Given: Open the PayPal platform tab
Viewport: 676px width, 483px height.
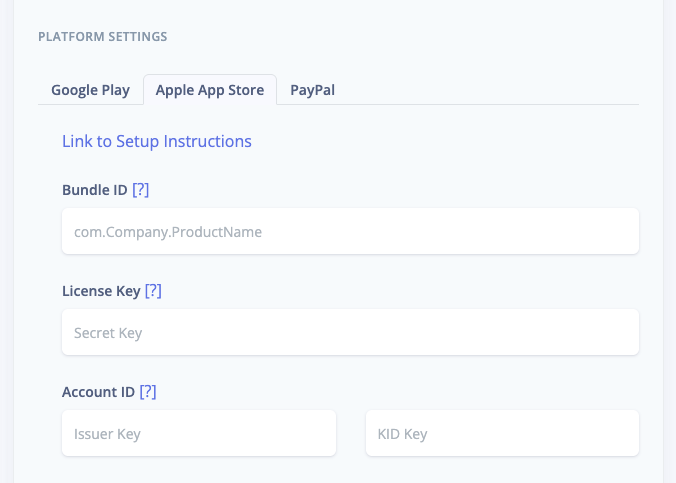Looking at the screenshot, I should [312, 90].
